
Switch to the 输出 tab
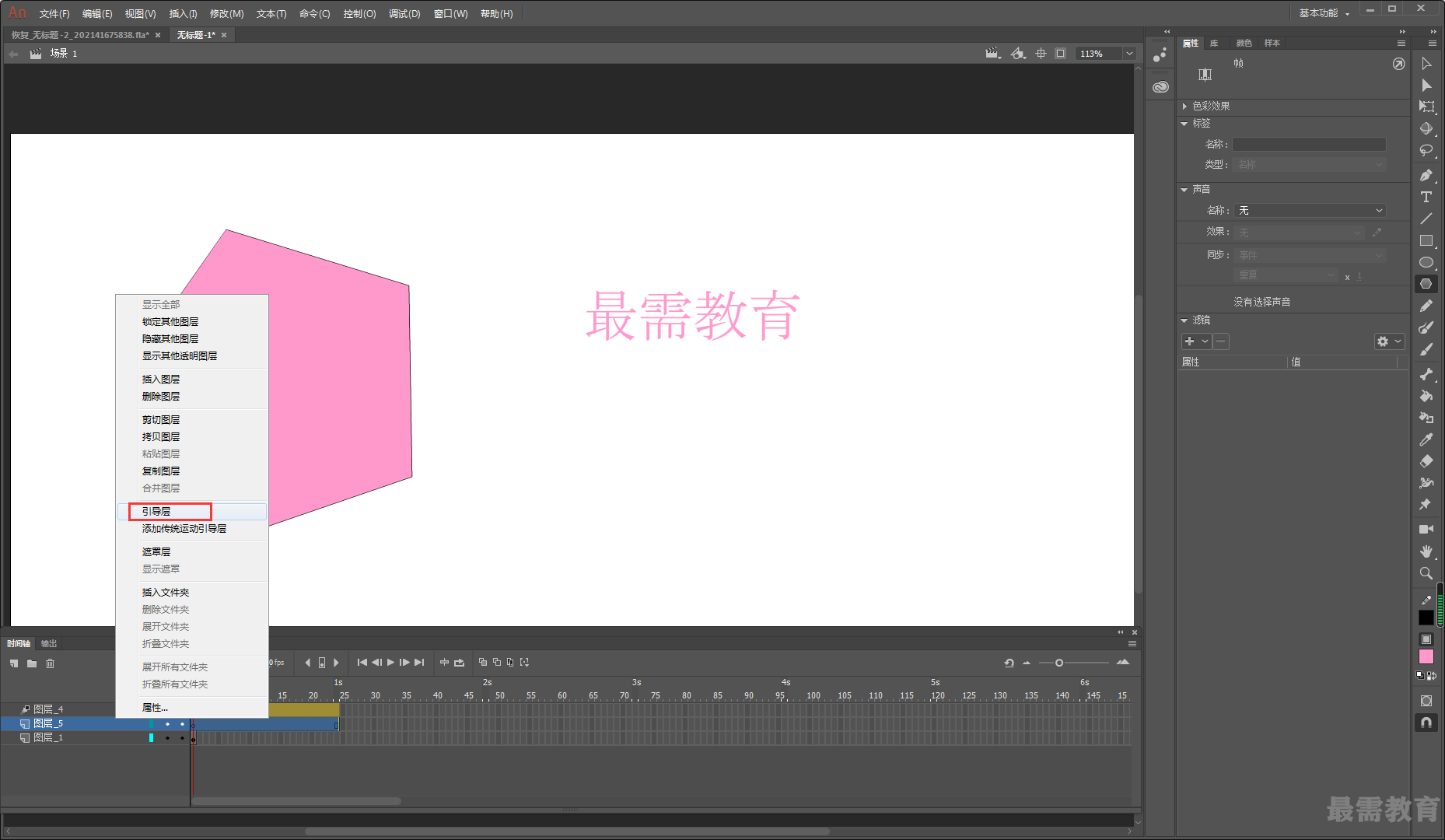click(x=49, y=643)
